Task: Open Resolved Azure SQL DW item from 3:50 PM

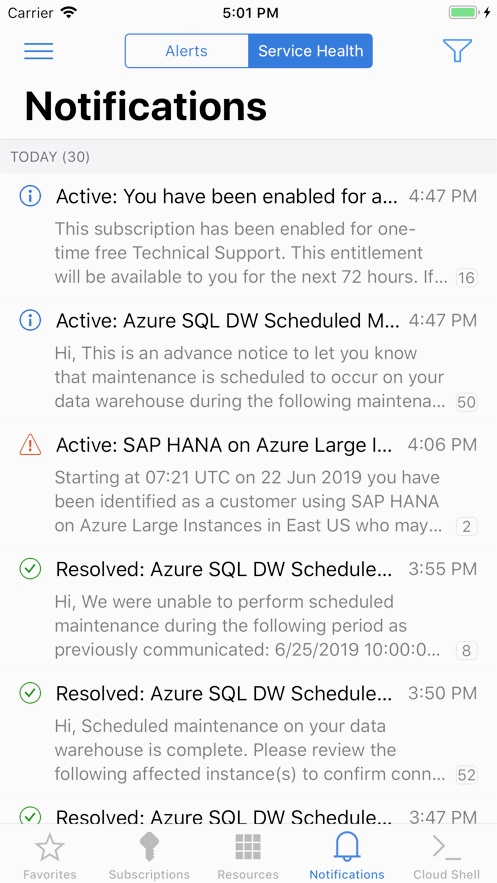Action: tap(248, 732)
